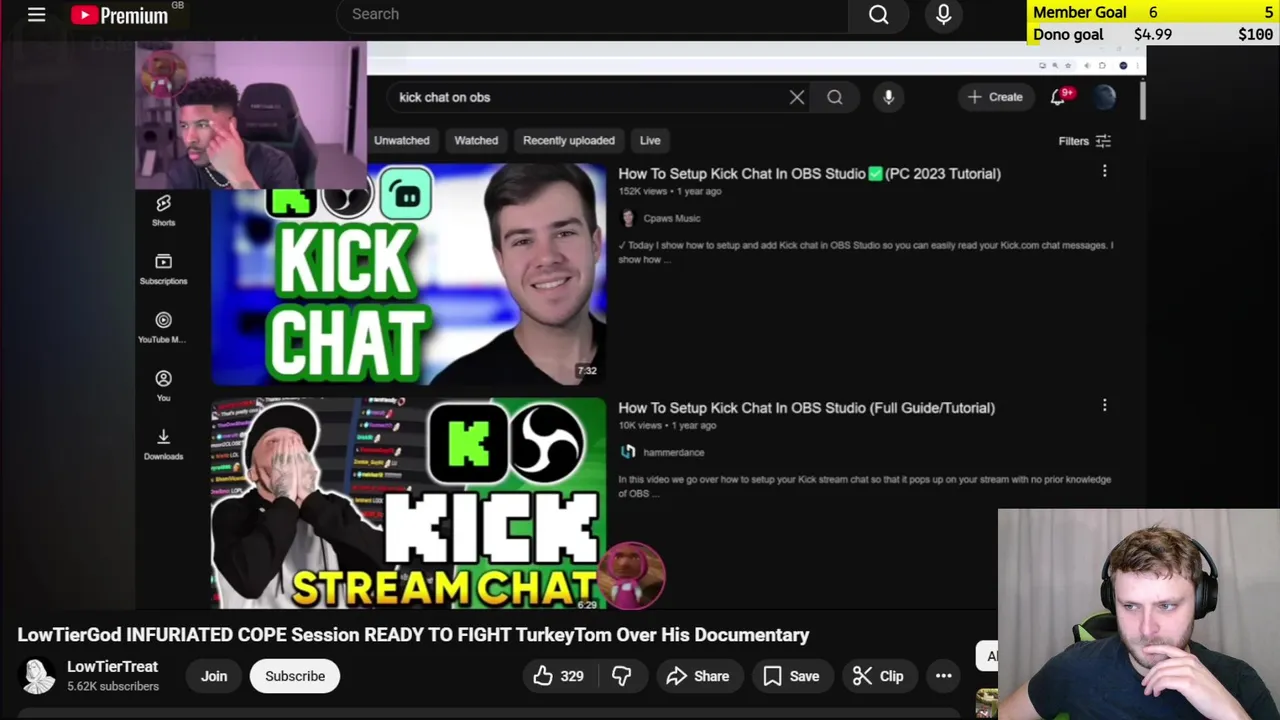Click inner search magnifier beside the query
This screenshot has width=1280, height=720.
point(834,97)
